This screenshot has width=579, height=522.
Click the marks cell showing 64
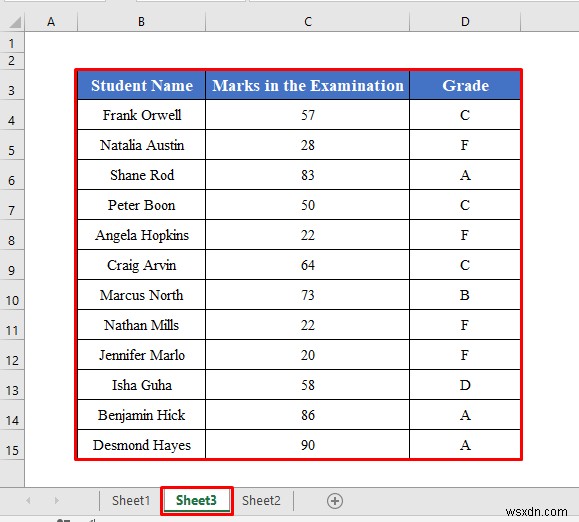click(x=308, y=265)
